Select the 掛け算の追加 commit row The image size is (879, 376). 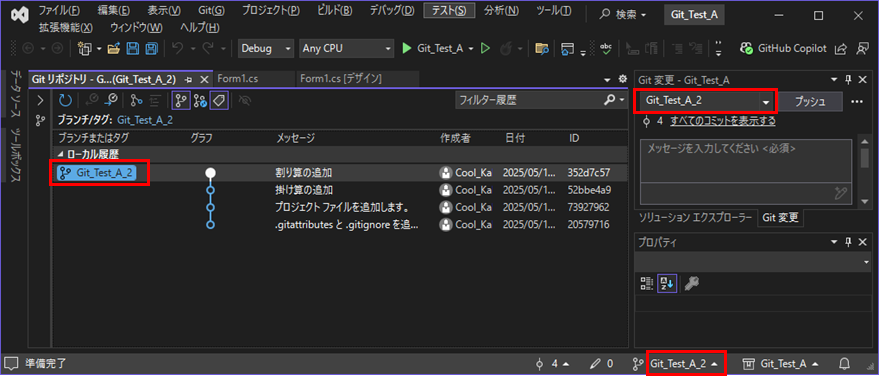point(340,190)
